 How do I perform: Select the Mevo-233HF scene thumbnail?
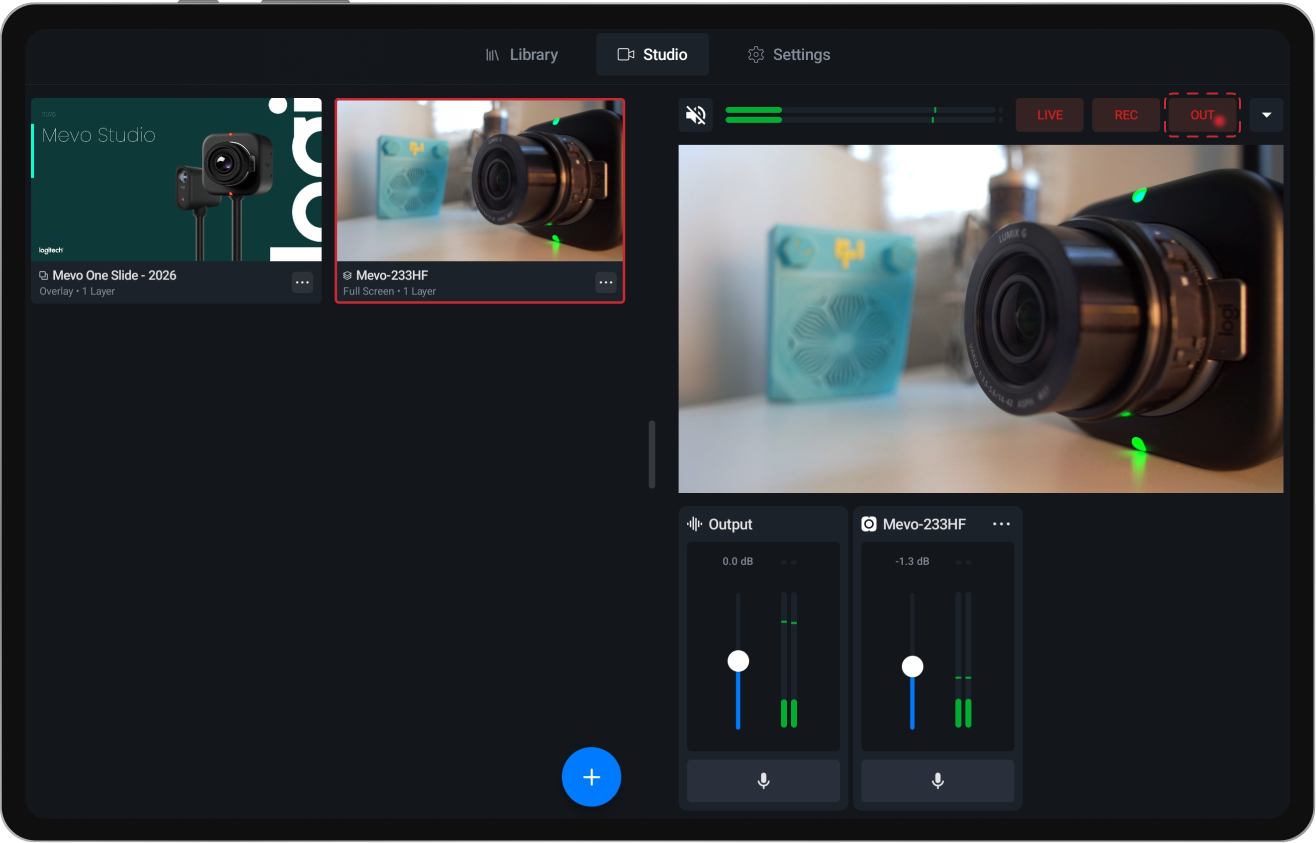tap(479, 181)
